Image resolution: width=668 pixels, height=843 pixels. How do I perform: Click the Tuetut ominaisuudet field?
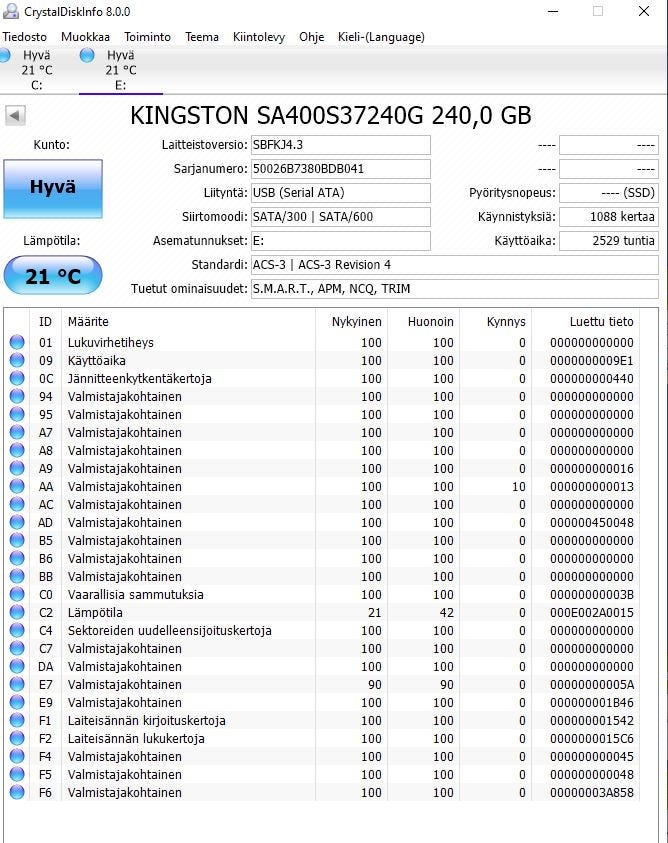[x=454, y=289]
